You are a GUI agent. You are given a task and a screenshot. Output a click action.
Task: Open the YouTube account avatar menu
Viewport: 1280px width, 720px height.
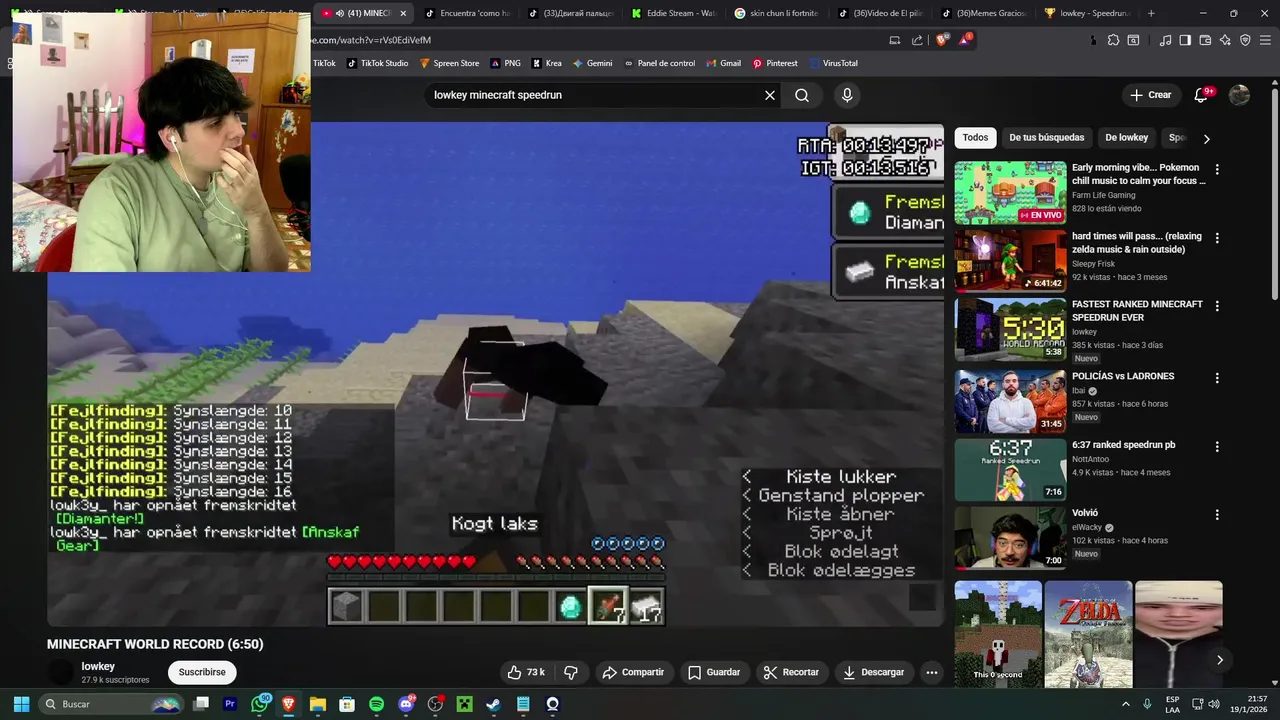pyautogui.click(x=1239, y=95)
